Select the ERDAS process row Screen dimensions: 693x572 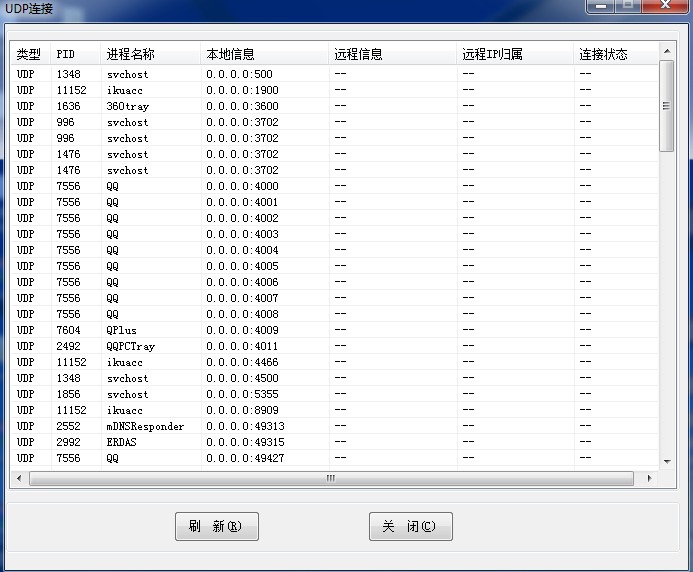point(335,442)
